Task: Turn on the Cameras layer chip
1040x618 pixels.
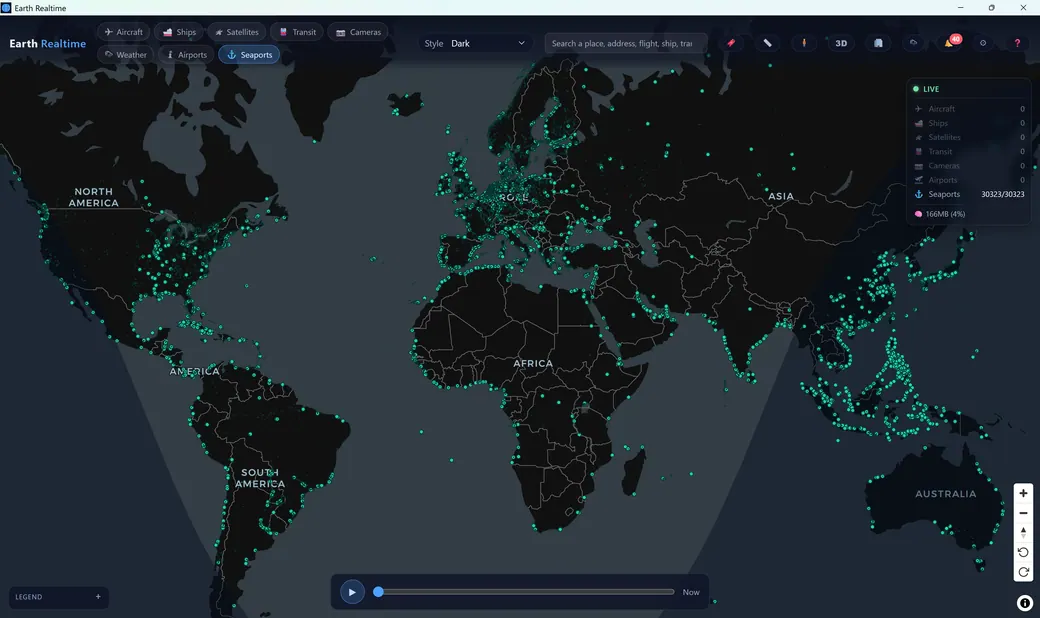Action: pos(358,32)
